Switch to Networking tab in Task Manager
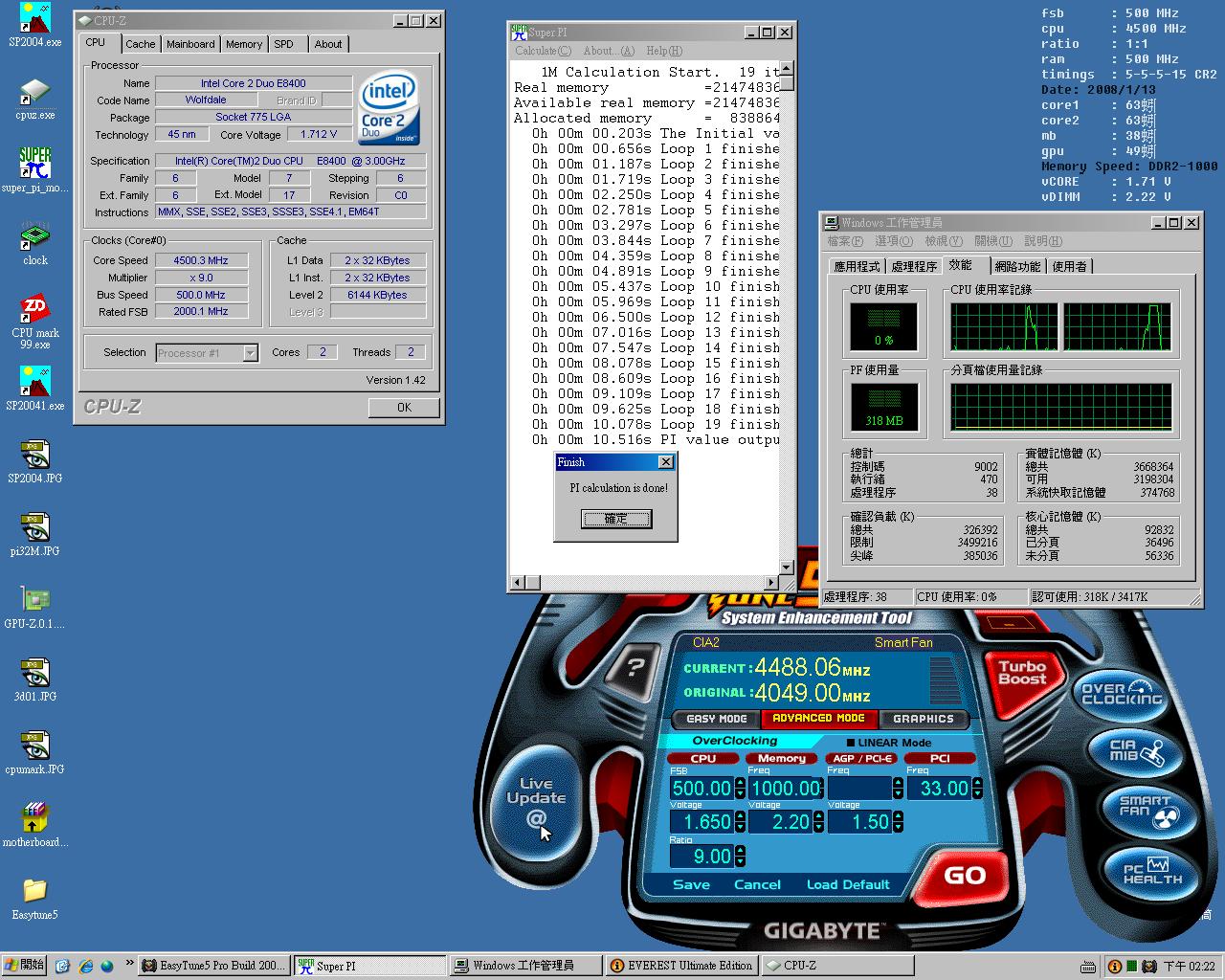 1017,266
